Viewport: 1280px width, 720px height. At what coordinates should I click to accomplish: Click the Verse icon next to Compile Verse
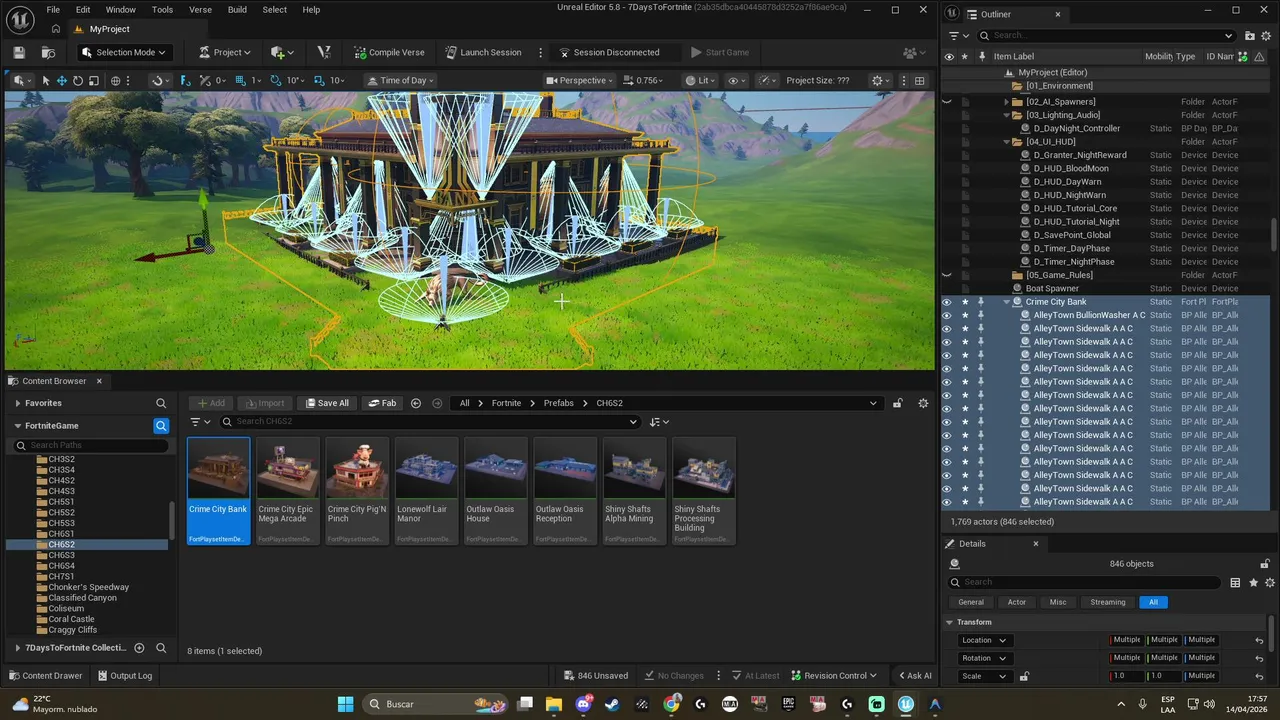tap(323, 52)
